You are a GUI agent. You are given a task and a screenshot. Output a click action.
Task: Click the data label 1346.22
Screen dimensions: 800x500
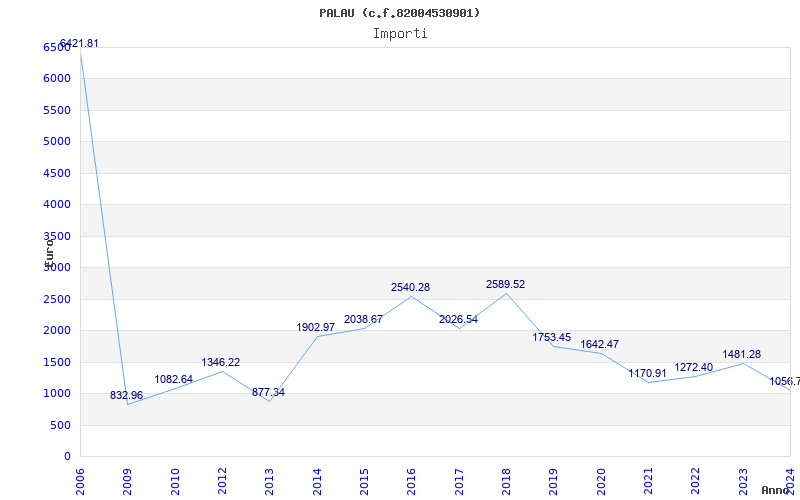[220, 362]
